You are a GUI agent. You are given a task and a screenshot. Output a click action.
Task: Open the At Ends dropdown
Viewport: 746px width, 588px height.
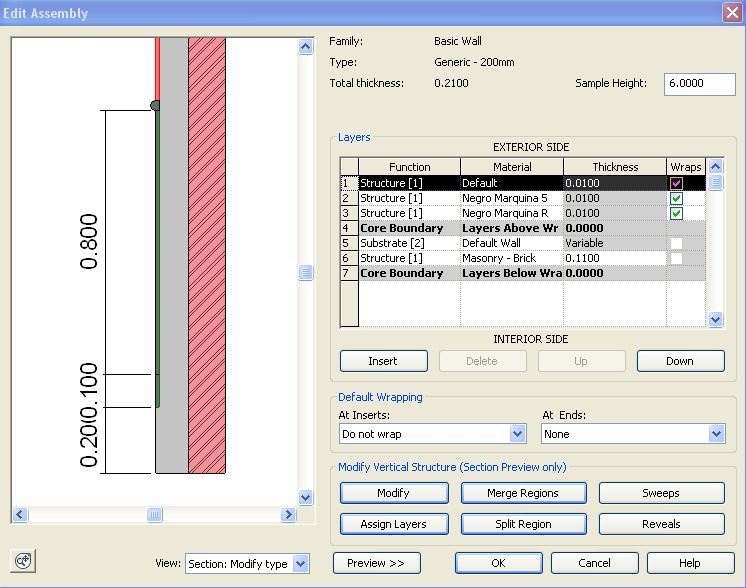point(715,434)
